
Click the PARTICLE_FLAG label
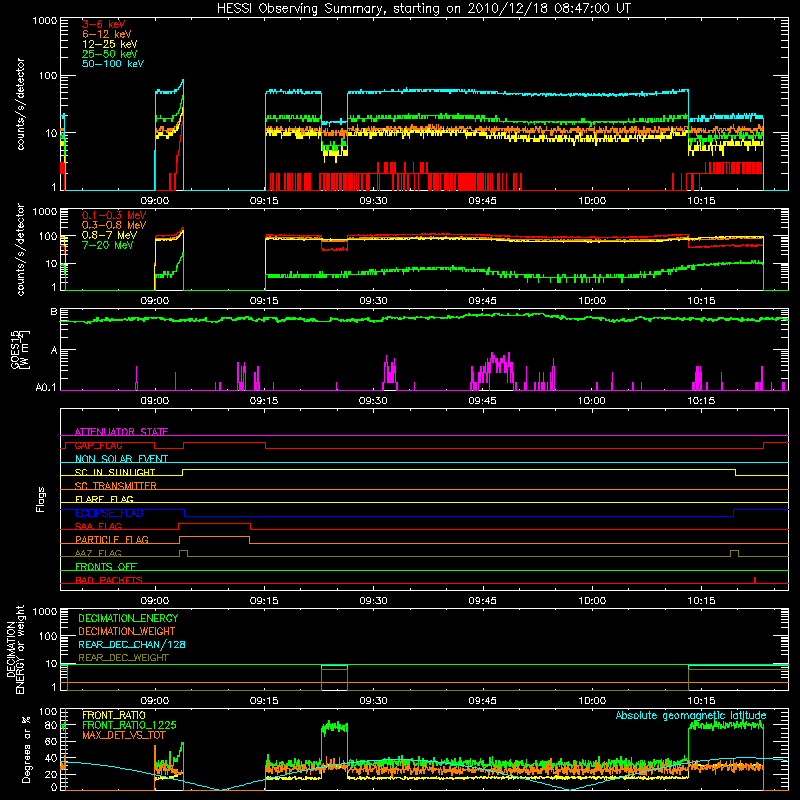(x=112, y=539)
